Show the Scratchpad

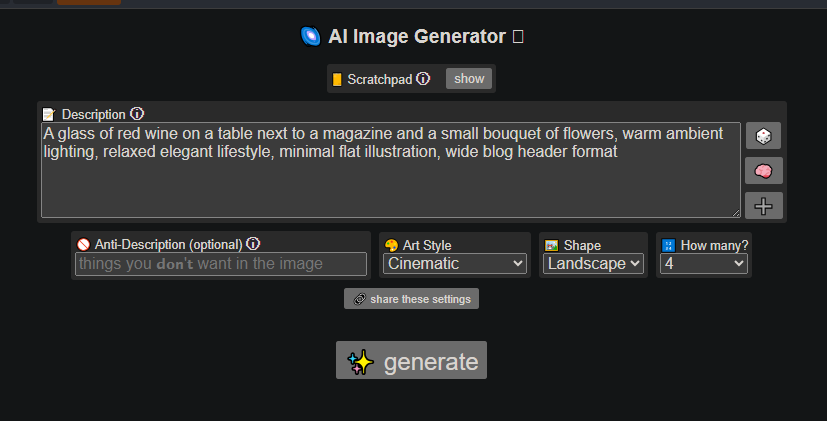(469, 78)
